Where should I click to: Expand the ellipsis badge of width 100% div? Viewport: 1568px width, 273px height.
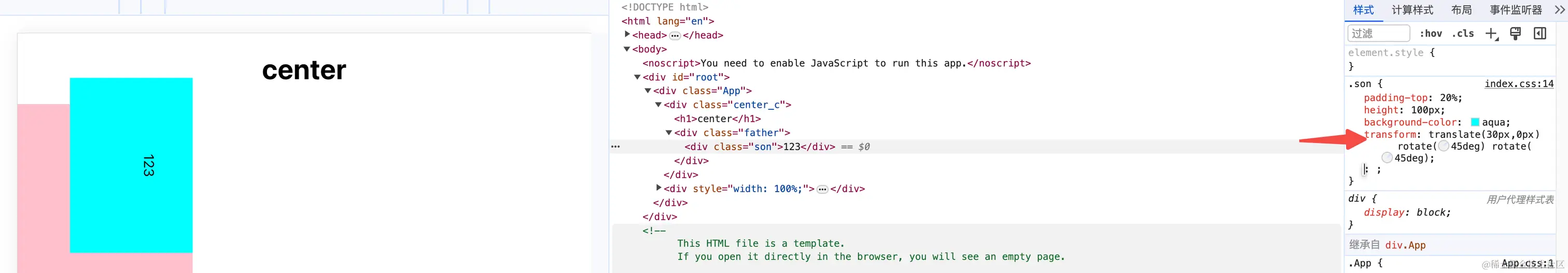point(822,190)
